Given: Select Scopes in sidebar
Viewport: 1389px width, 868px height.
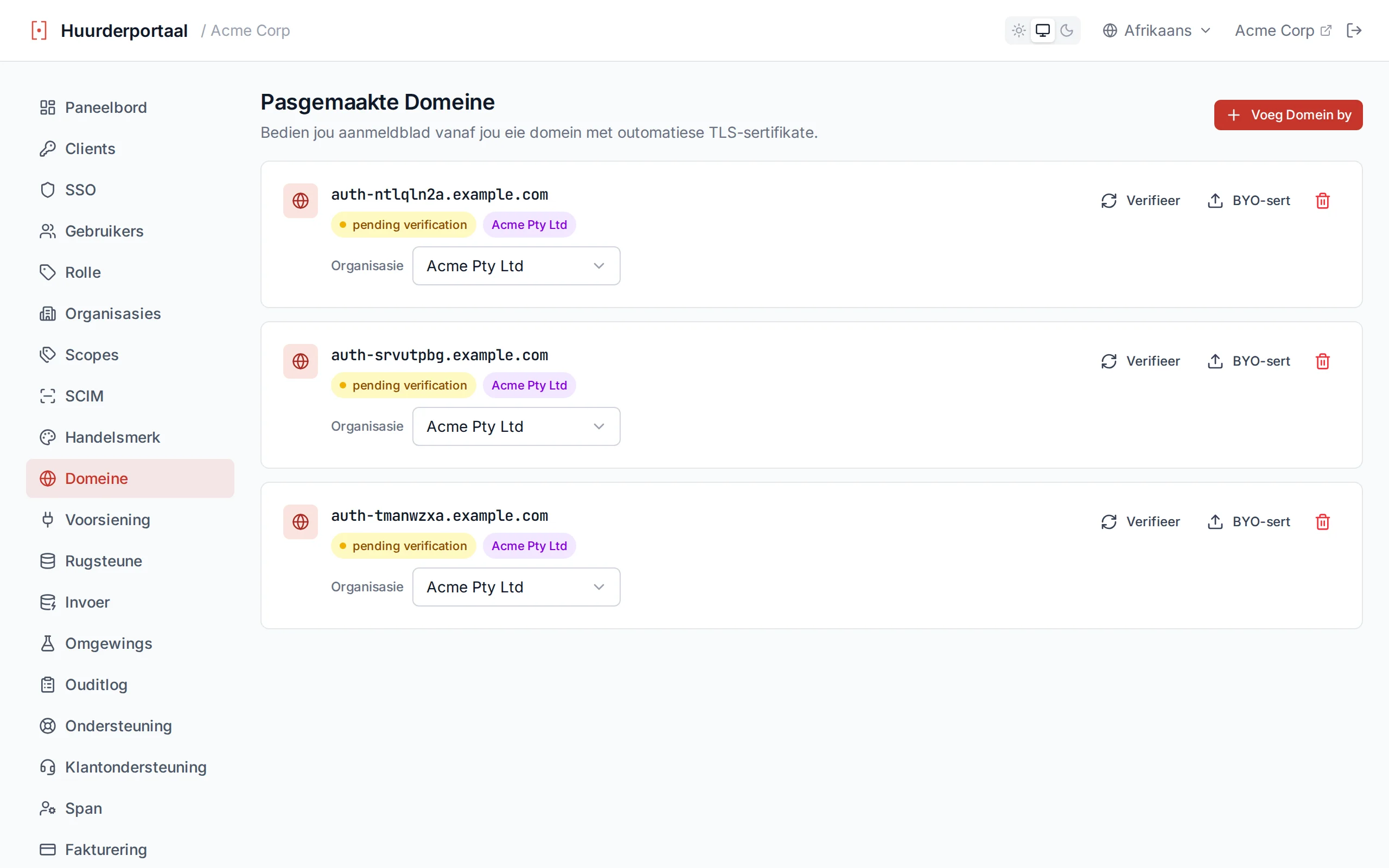Looking at the screenshot, I should pos(130,355).
